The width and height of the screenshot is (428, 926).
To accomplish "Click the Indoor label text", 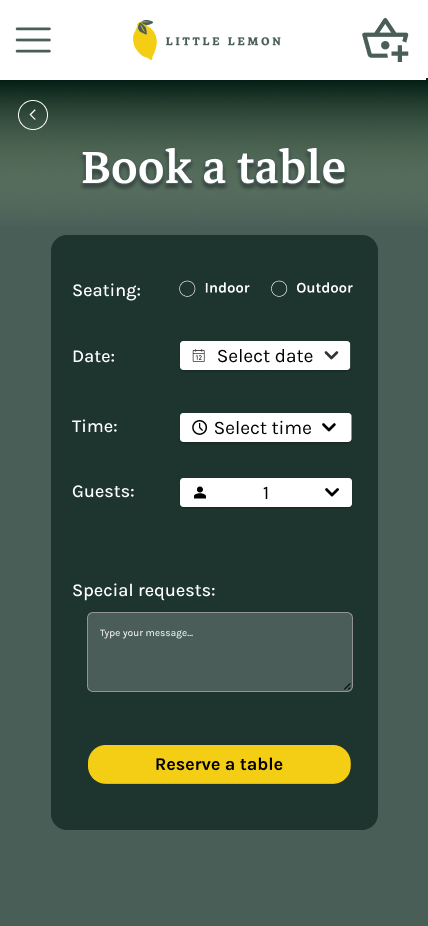I will click(227, 288).
